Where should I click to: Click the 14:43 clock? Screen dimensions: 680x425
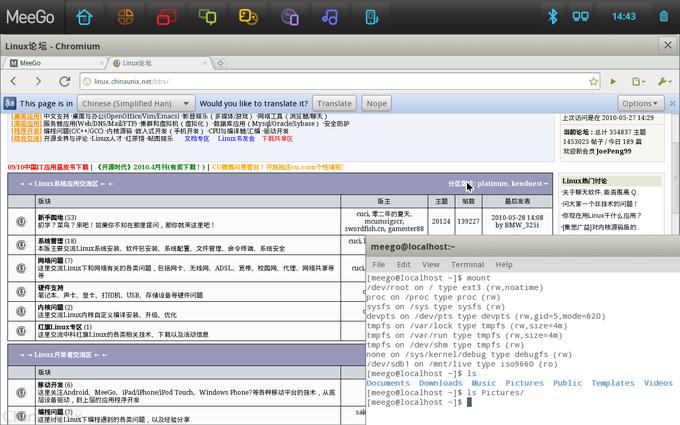pos(624,16)
